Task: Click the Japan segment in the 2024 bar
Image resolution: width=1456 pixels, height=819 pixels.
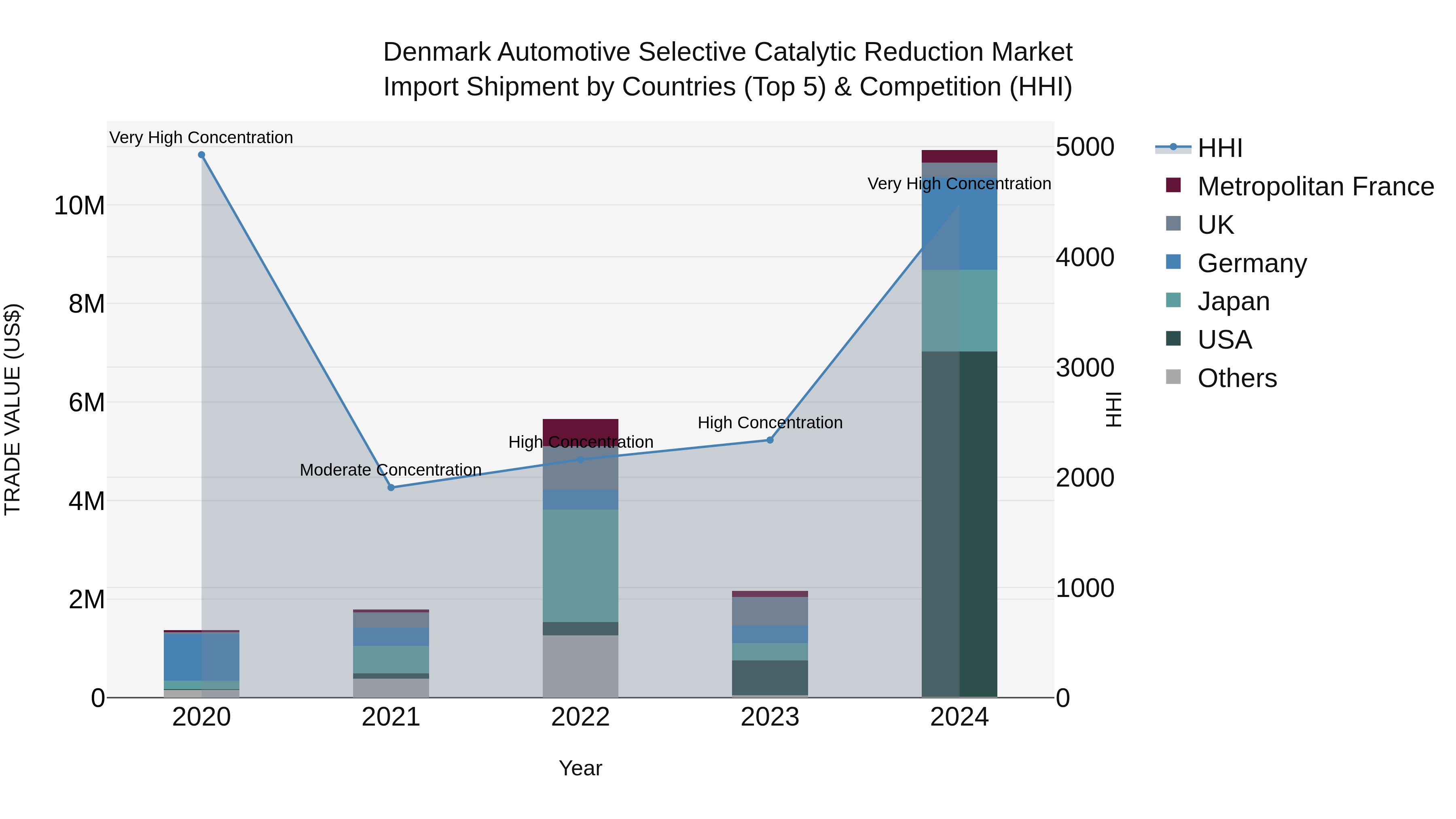Action: click(959, 311)
